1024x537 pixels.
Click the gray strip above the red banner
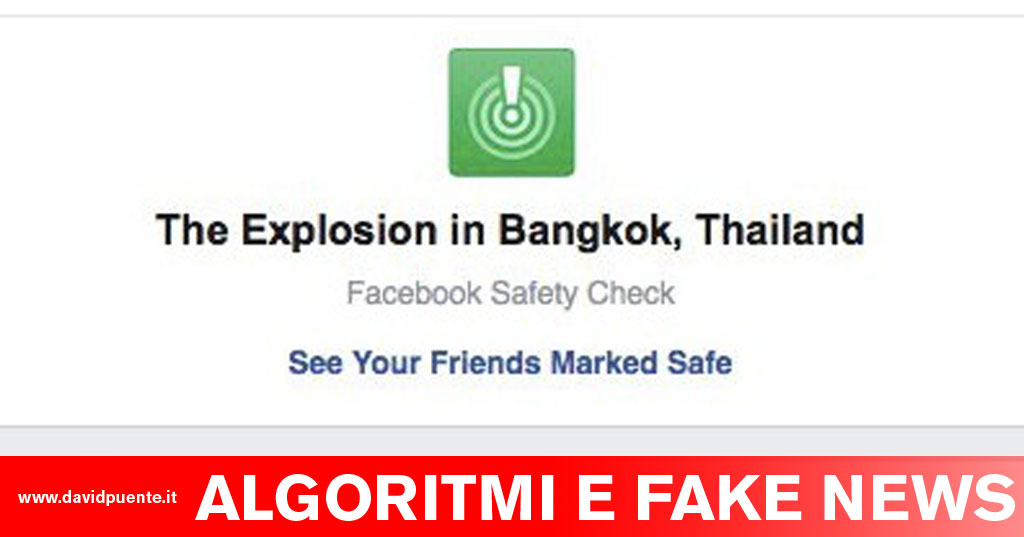pyautogui.click(x=512, y=442)
